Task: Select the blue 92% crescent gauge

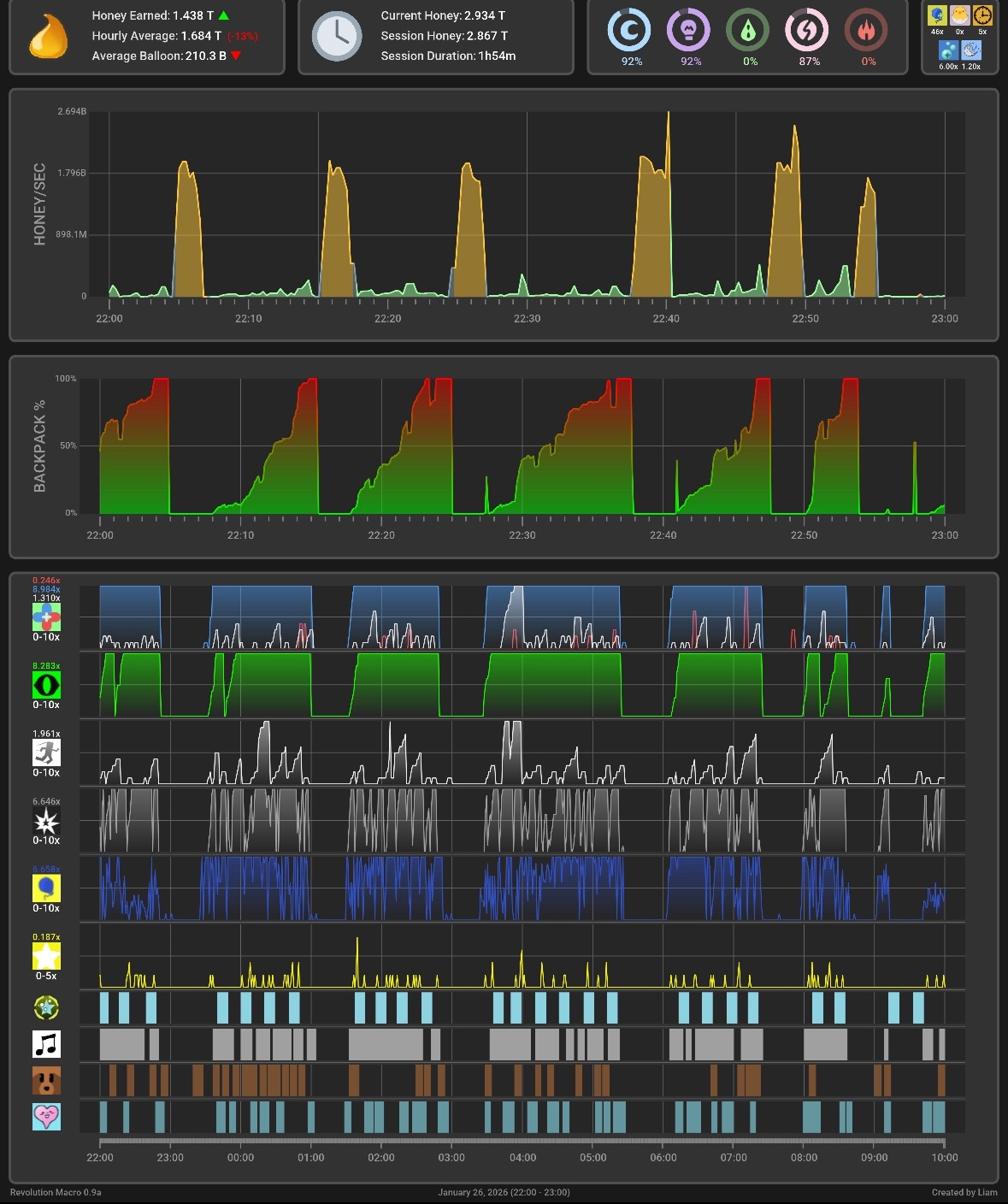Action: click(x=631, y=31)
